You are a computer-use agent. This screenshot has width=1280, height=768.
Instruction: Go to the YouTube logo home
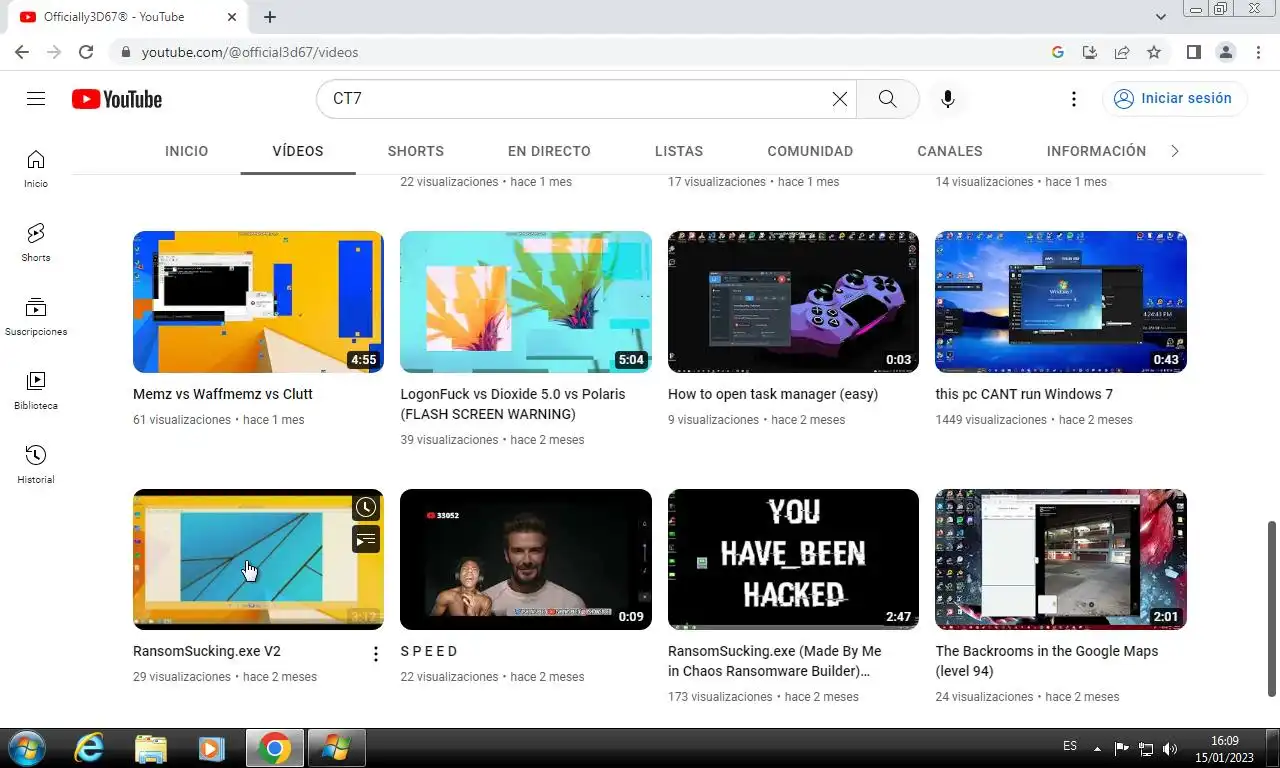click(117, 99)
